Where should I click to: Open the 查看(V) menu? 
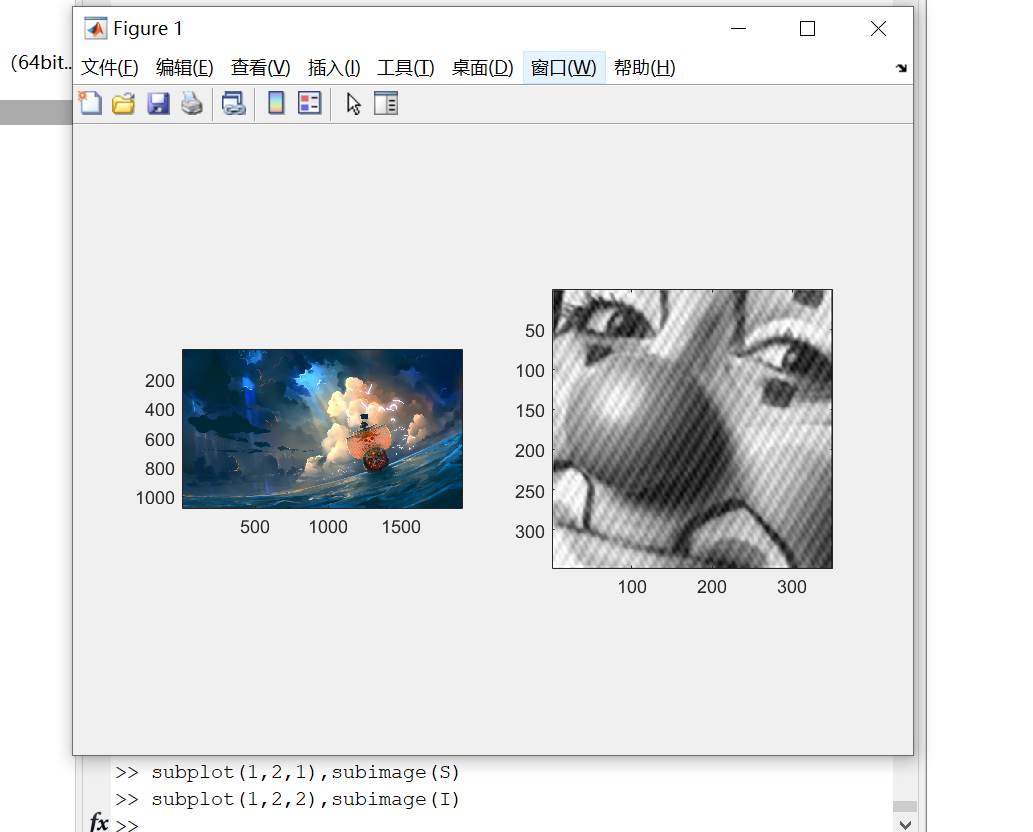coord(260,68)
